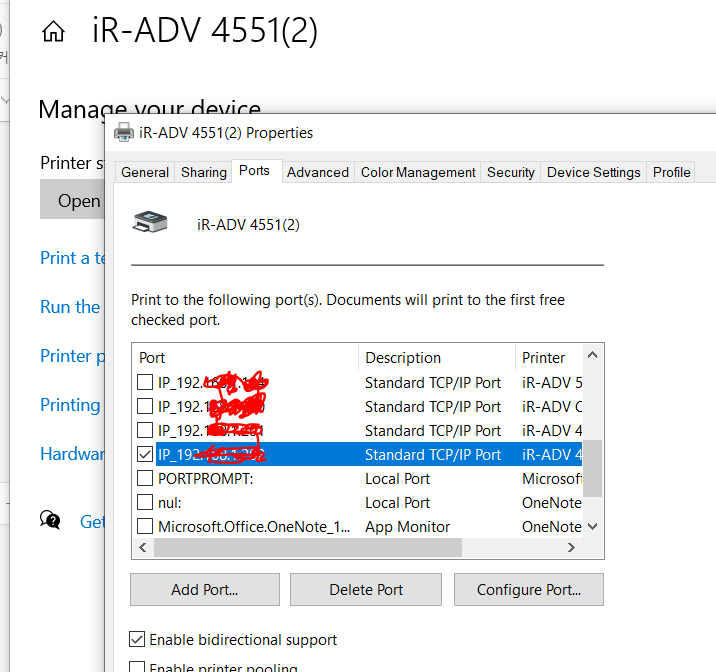Click the Home icon in Settings
Viewport: 716px width, 672px height.
(53, 32)
